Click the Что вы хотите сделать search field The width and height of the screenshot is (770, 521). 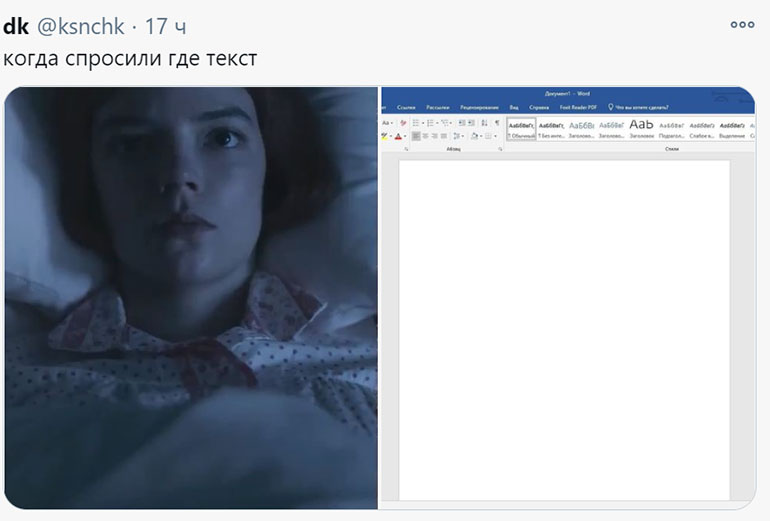point(642,107)
